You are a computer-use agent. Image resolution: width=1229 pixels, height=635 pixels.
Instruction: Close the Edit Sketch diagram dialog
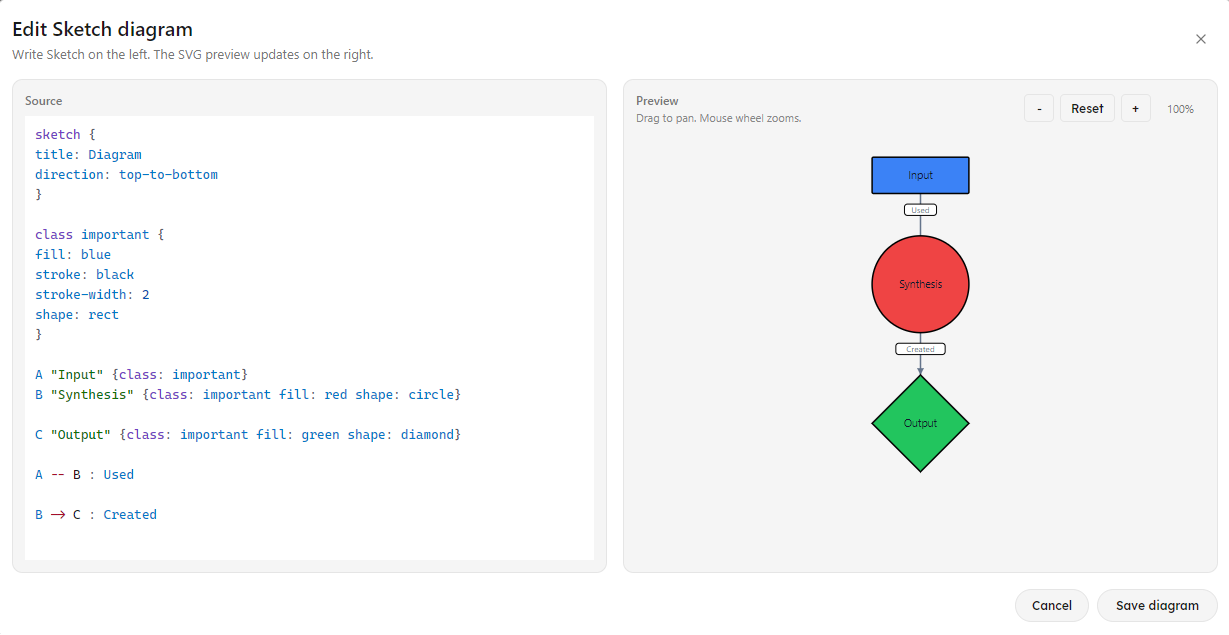point(1200,39)
